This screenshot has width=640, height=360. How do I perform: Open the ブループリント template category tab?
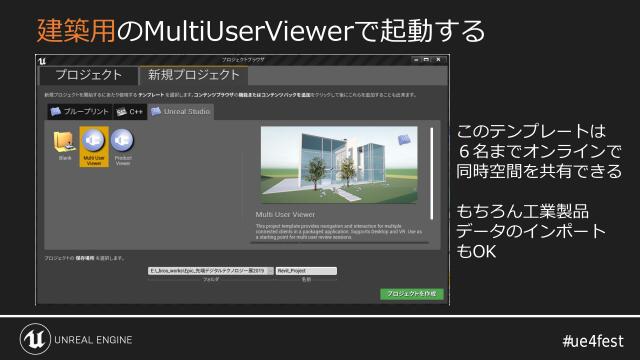coord(80,111)
